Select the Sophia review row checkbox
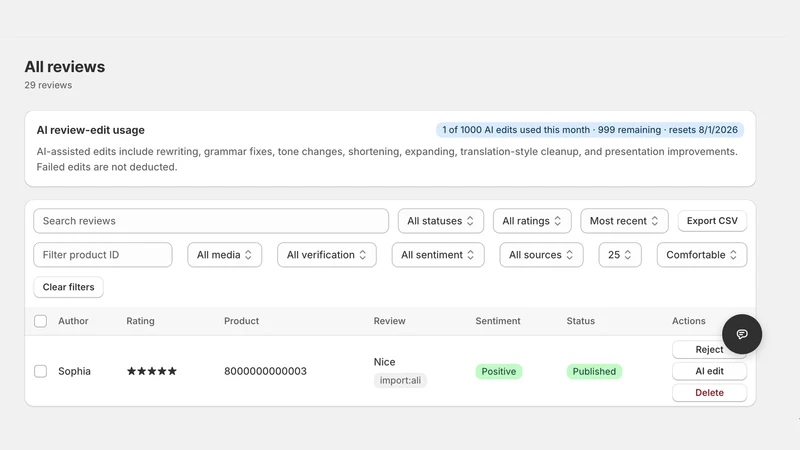 (x=40, y=371)
